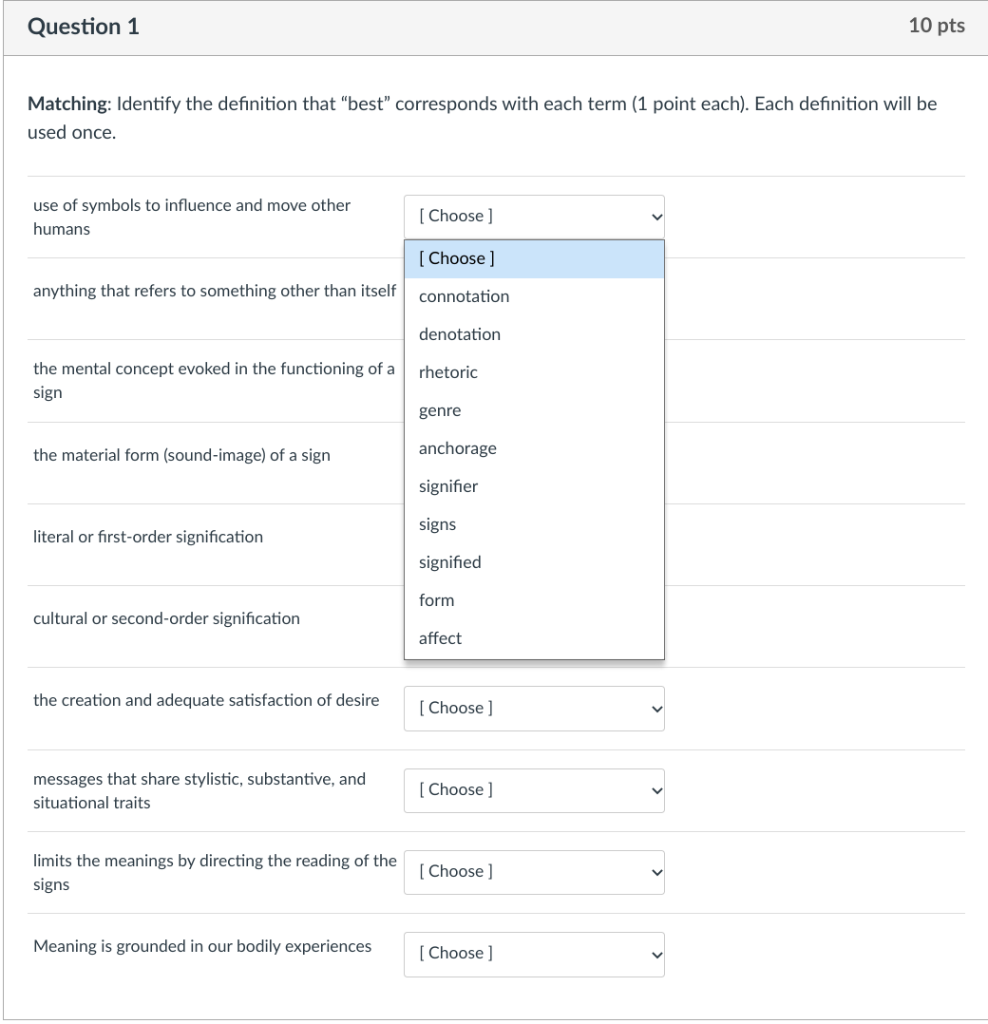Click the 'Question 1' heading
Screen dimensions: 988x1024
83,27
